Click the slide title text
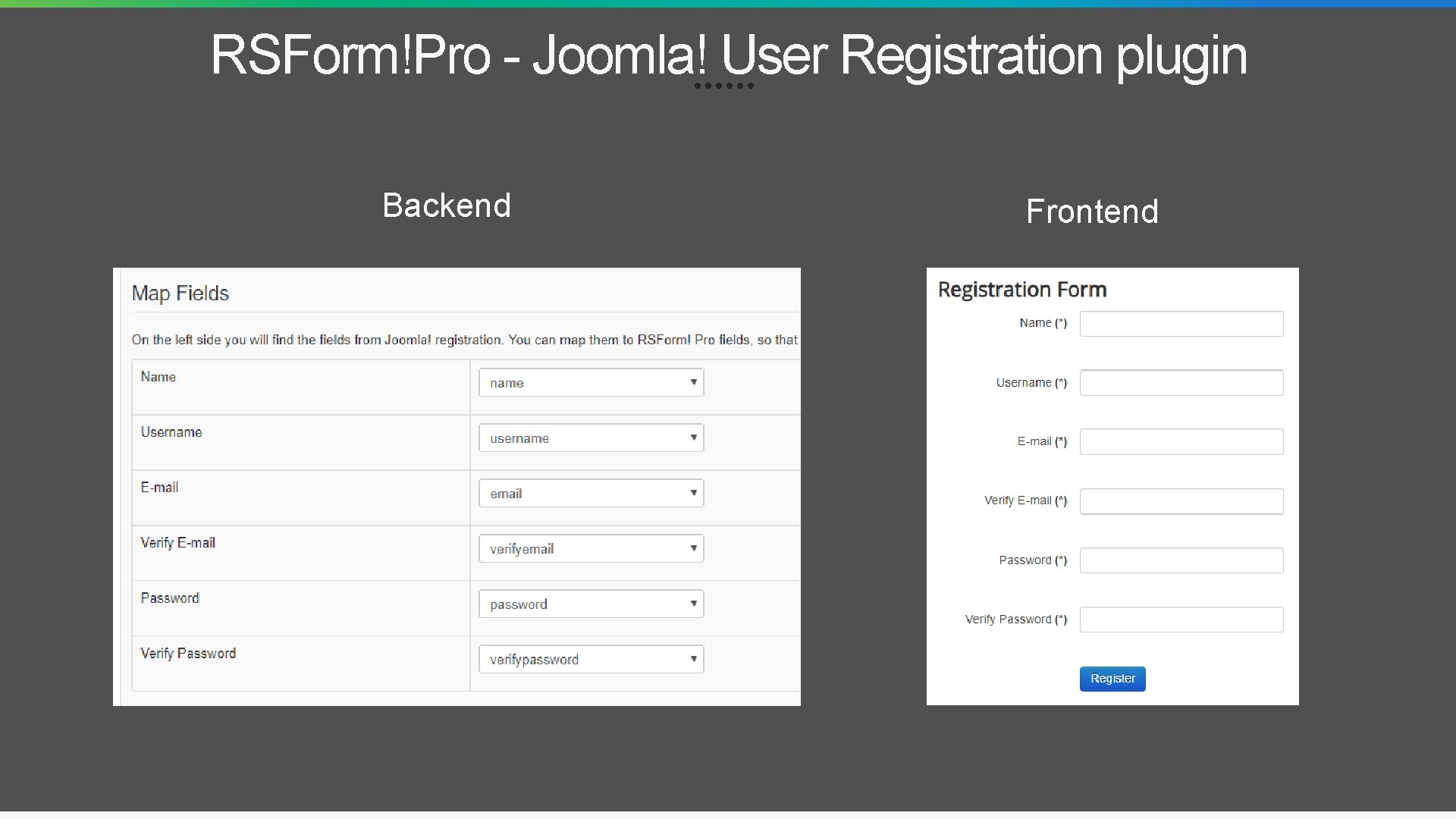 point(728,55)
